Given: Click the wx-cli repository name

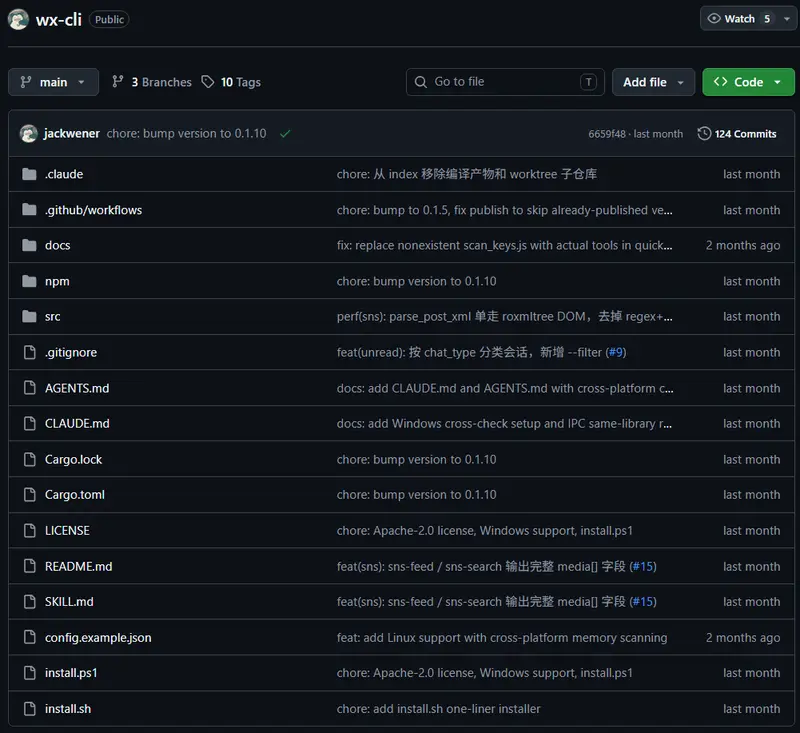Looking at the screenshot, I should point(59,19).
